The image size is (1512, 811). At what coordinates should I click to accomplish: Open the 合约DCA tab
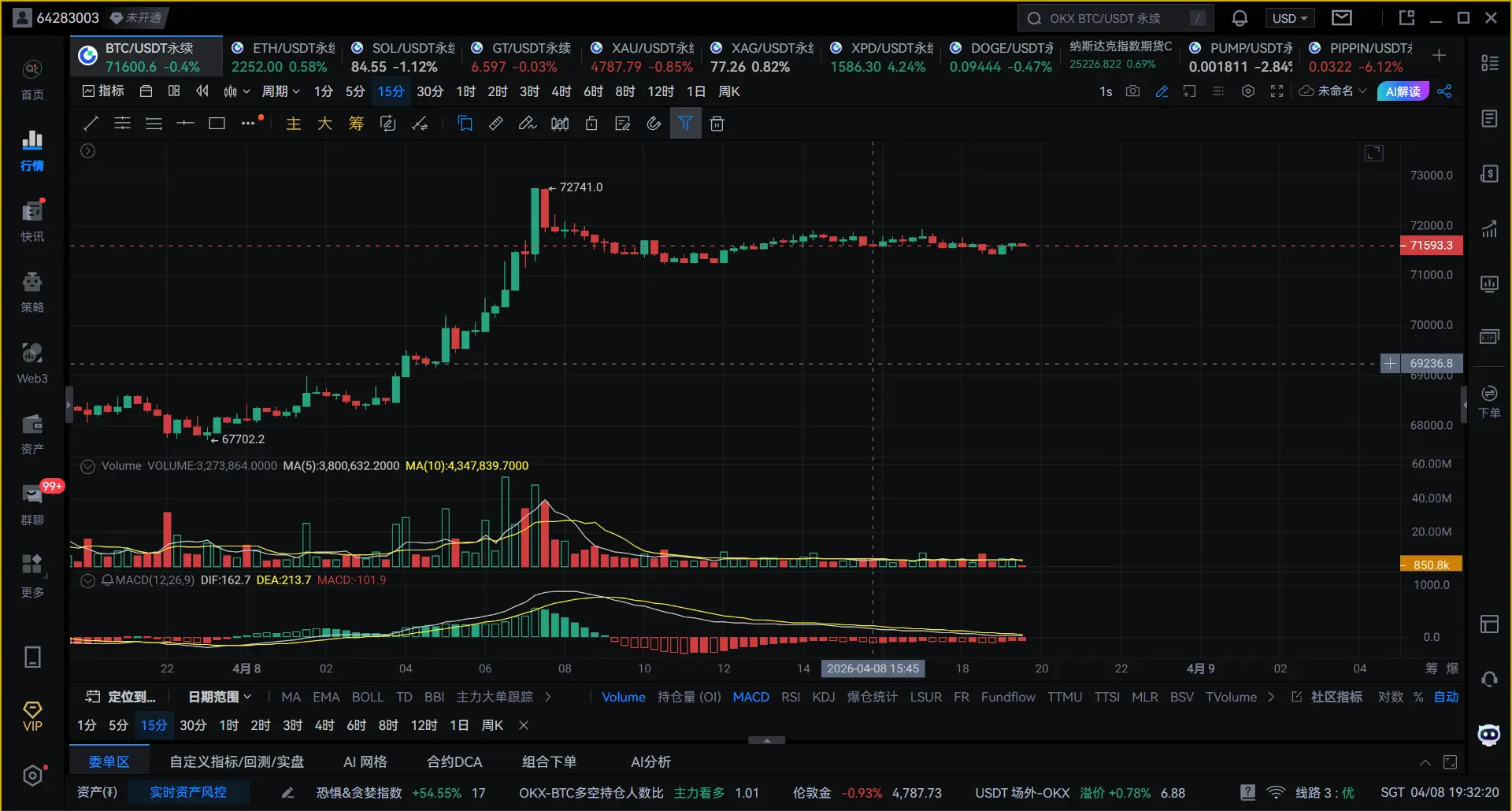(x=454, y=762)
